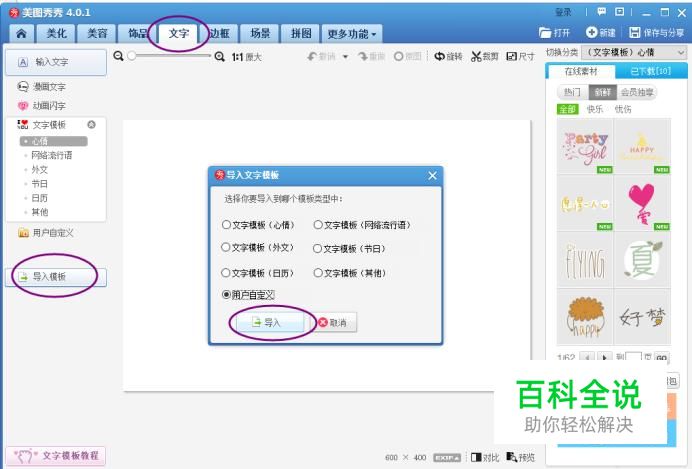The width and height of the screenshot is (692, 469).
Task: Click the 导入模板 button
Action: pos(56,277)
